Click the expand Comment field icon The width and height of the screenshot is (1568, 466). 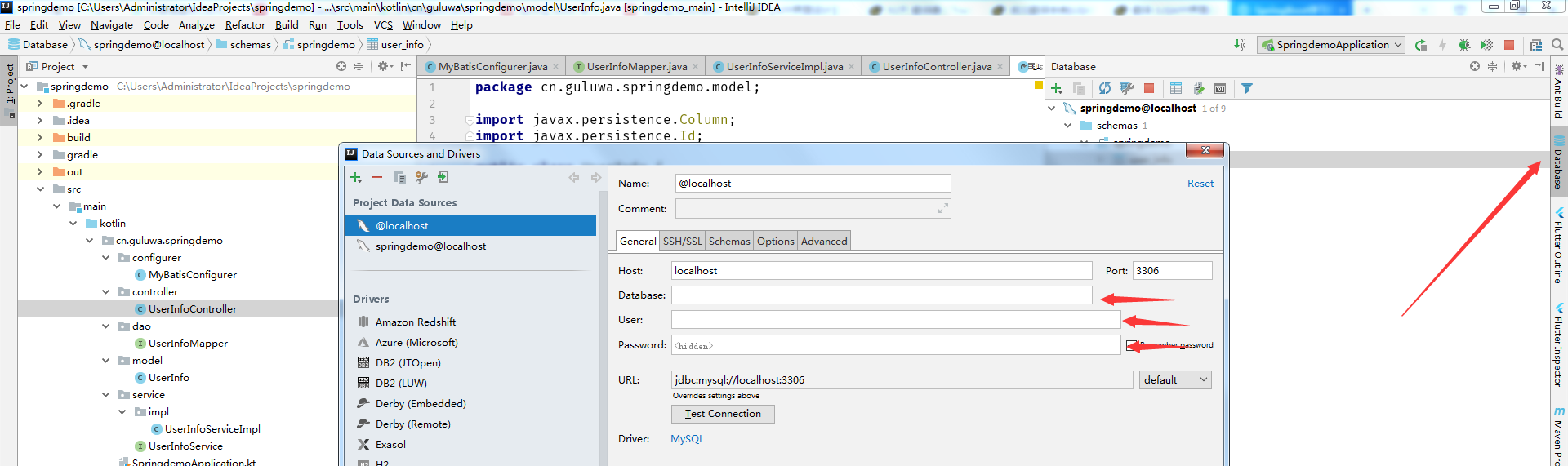943,209
